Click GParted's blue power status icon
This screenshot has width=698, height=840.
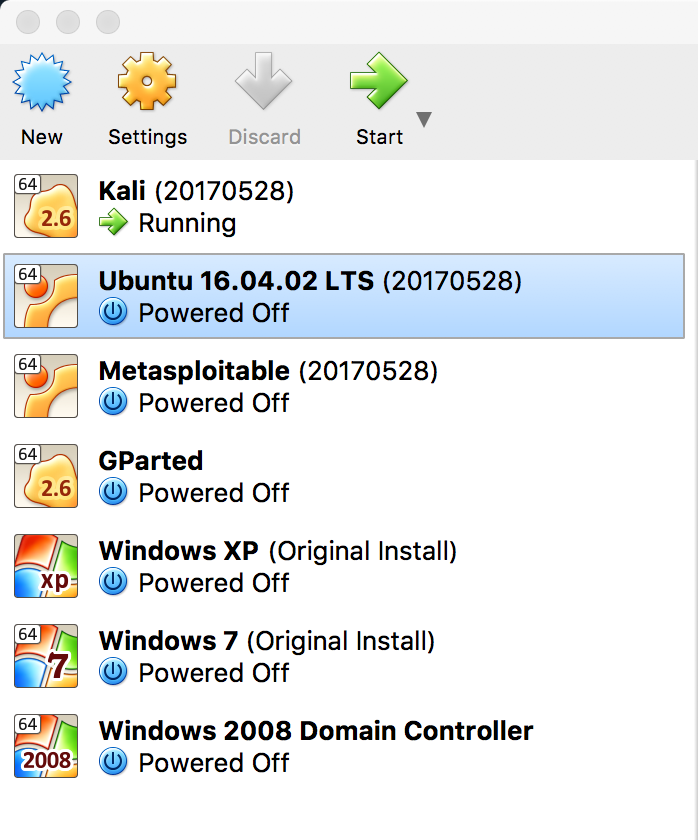[113, 492]
